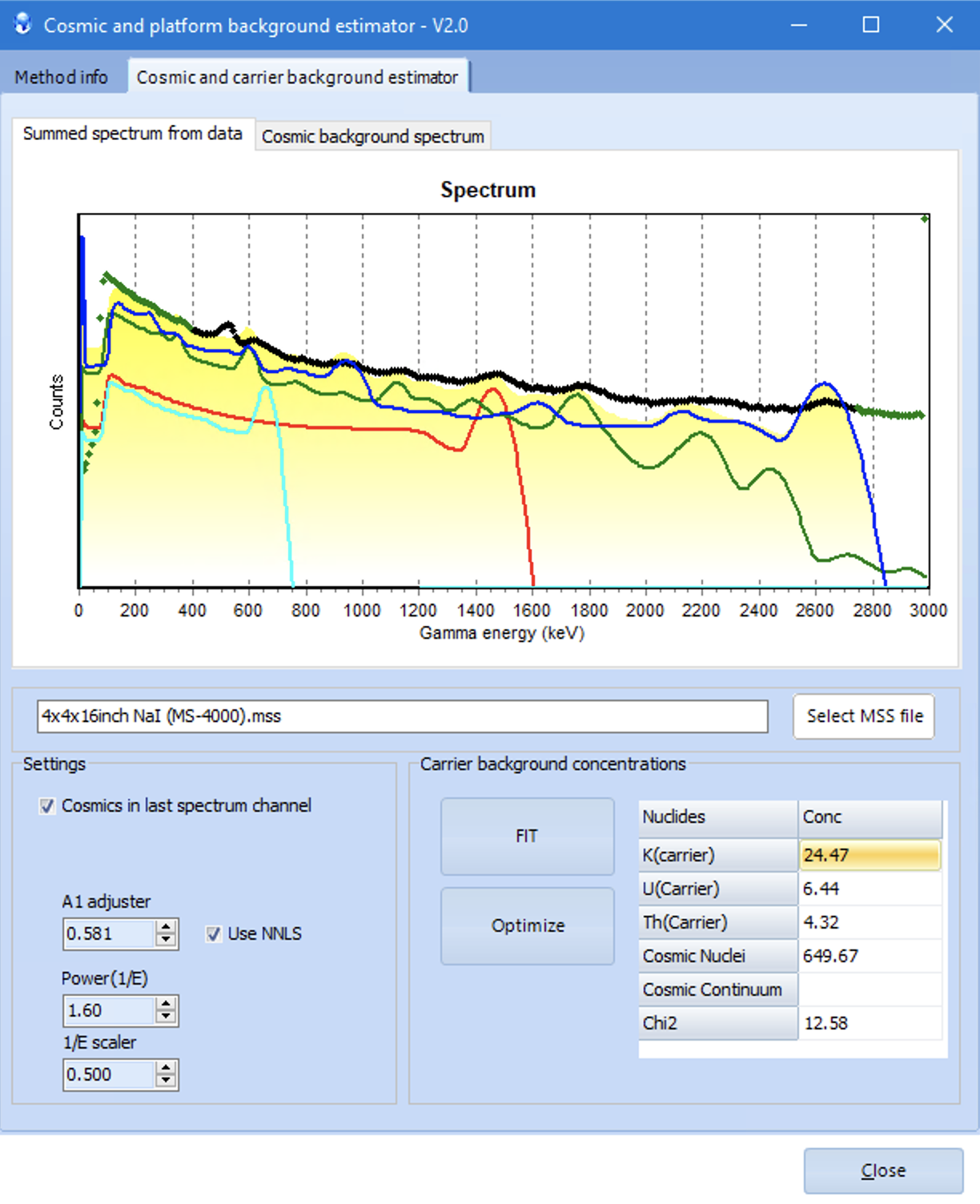Screen dimensions: 980x1204
Task: Select the K(carrier) concentration cell
Action: point(870,855)
